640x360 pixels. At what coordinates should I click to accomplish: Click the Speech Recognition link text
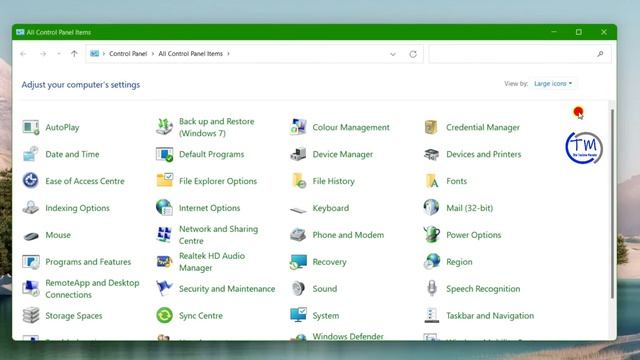point(483,289)
